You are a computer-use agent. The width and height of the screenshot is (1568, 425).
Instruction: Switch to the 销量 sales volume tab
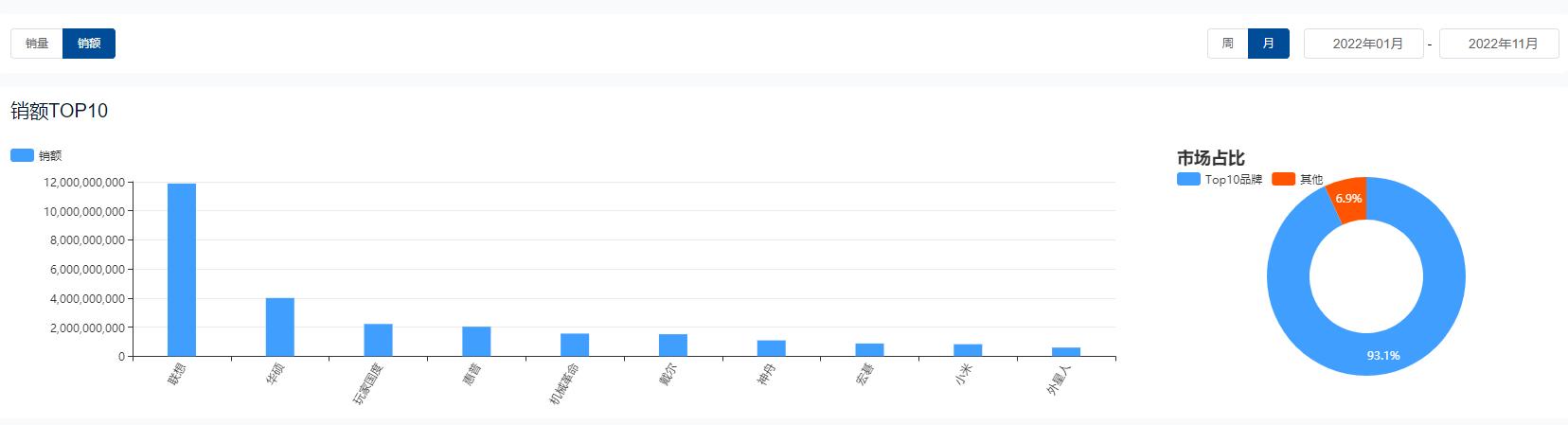click(x=37, y=44)
